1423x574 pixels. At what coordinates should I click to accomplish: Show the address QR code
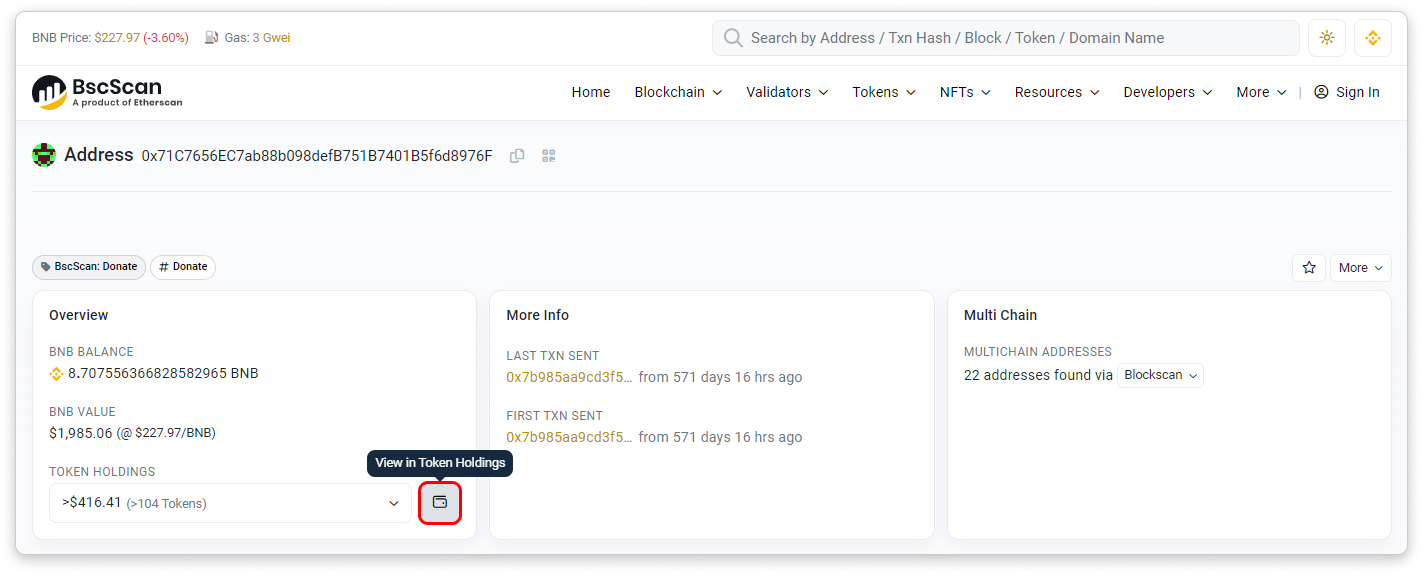(x=548, y=156)
